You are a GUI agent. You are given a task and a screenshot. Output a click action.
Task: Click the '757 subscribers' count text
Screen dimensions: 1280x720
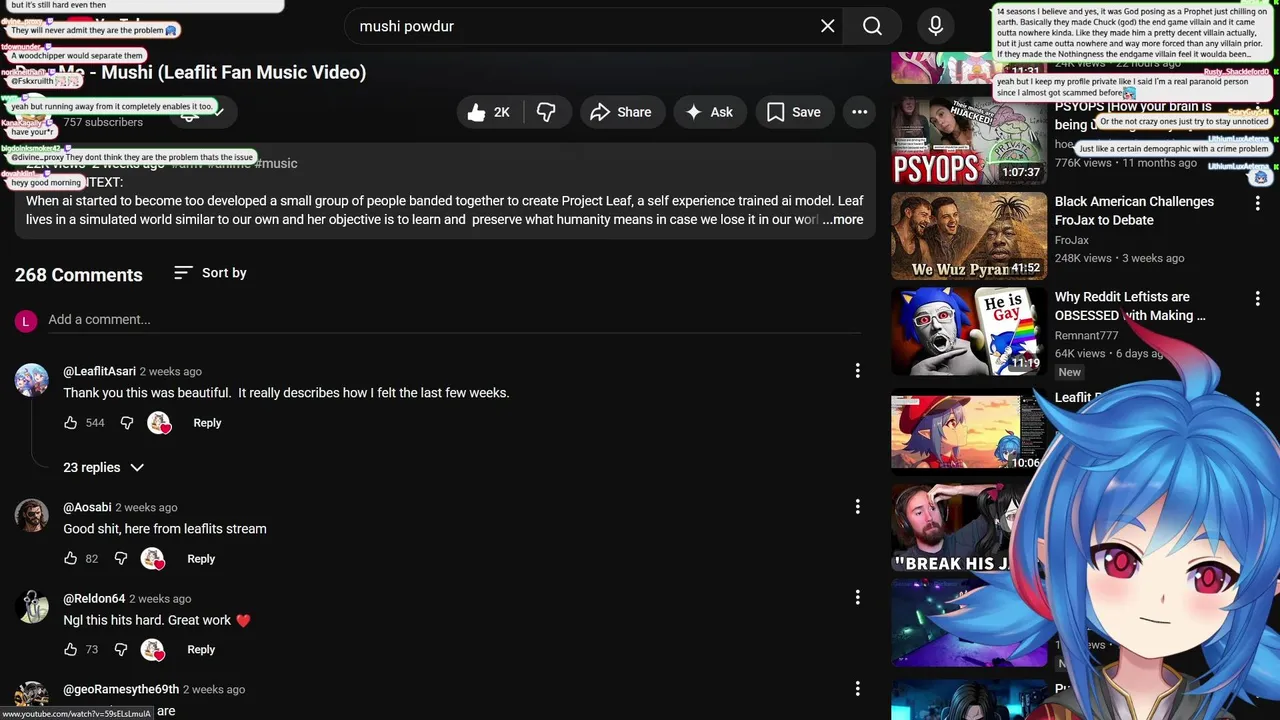103,122
